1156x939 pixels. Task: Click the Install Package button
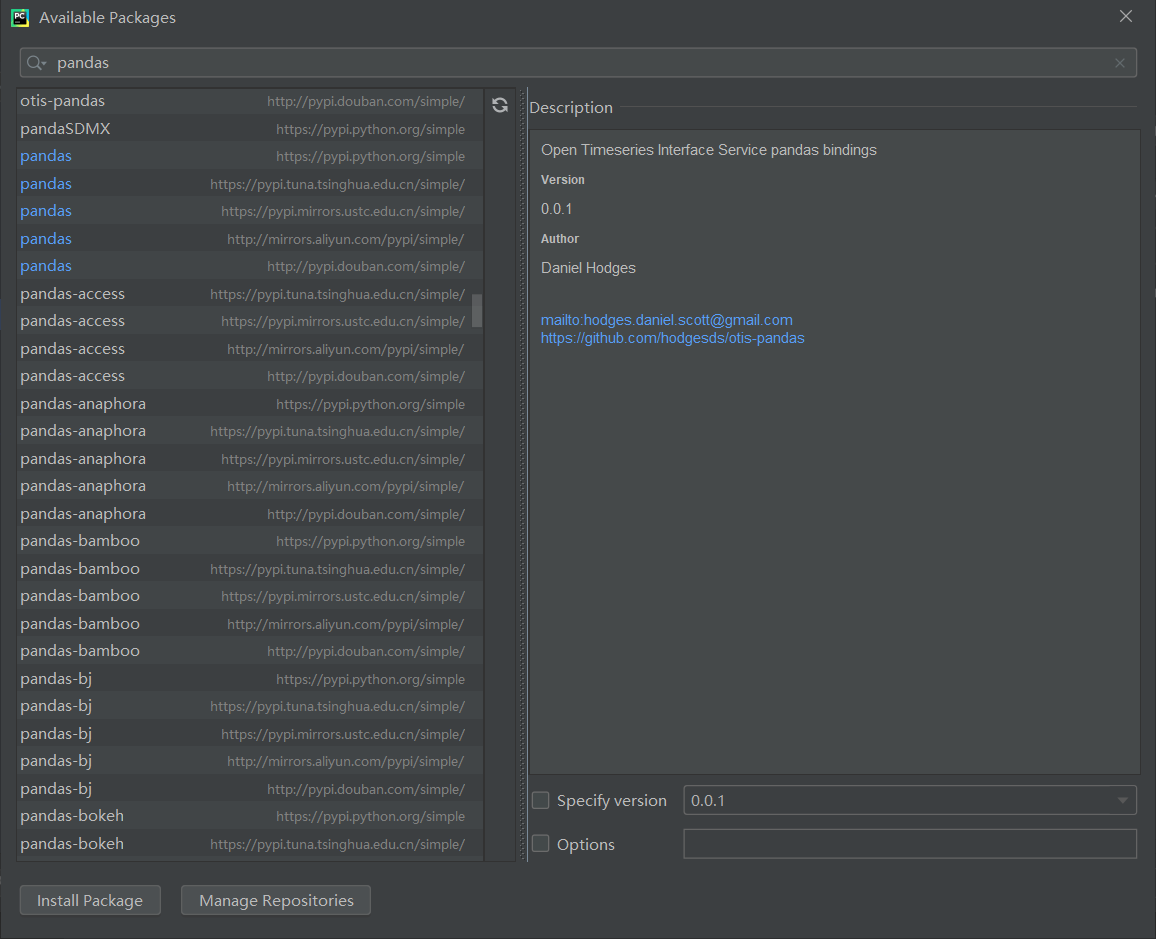coord(90,900)
